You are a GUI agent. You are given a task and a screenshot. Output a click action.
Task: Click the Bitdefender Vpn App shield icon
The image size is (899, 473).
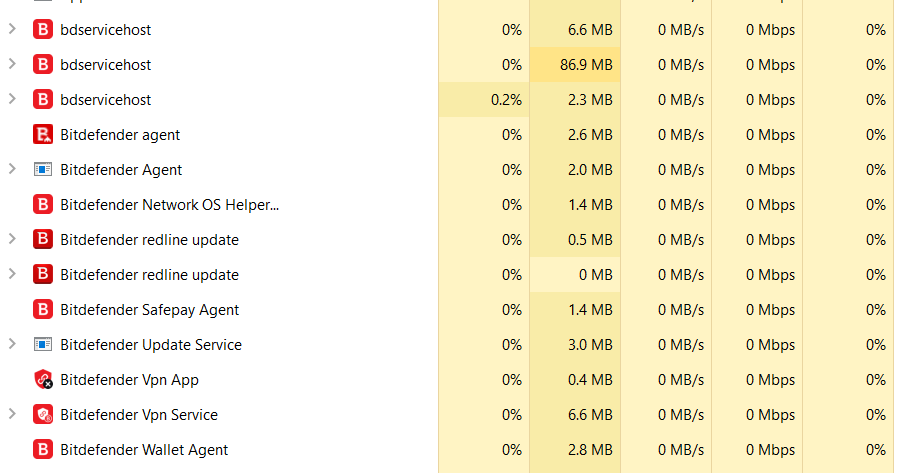(43, 380)
